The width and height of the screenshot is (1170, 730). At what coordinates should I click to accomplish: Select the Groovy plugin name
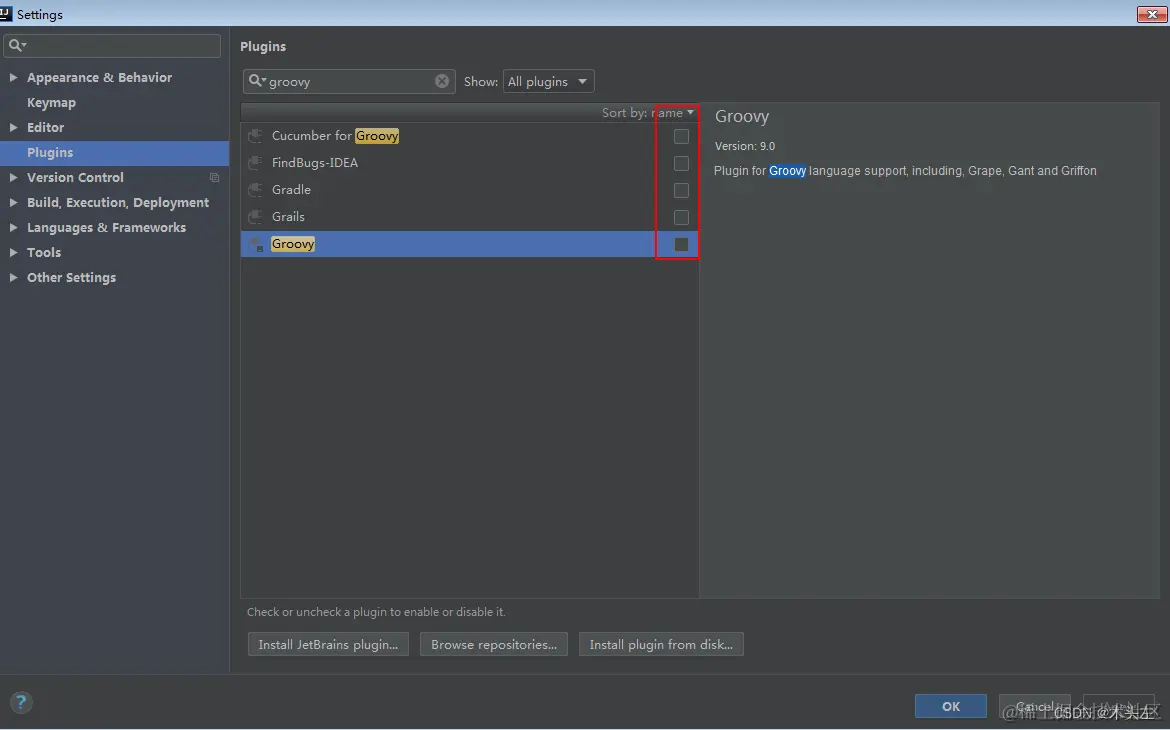[x=292, y=244]
